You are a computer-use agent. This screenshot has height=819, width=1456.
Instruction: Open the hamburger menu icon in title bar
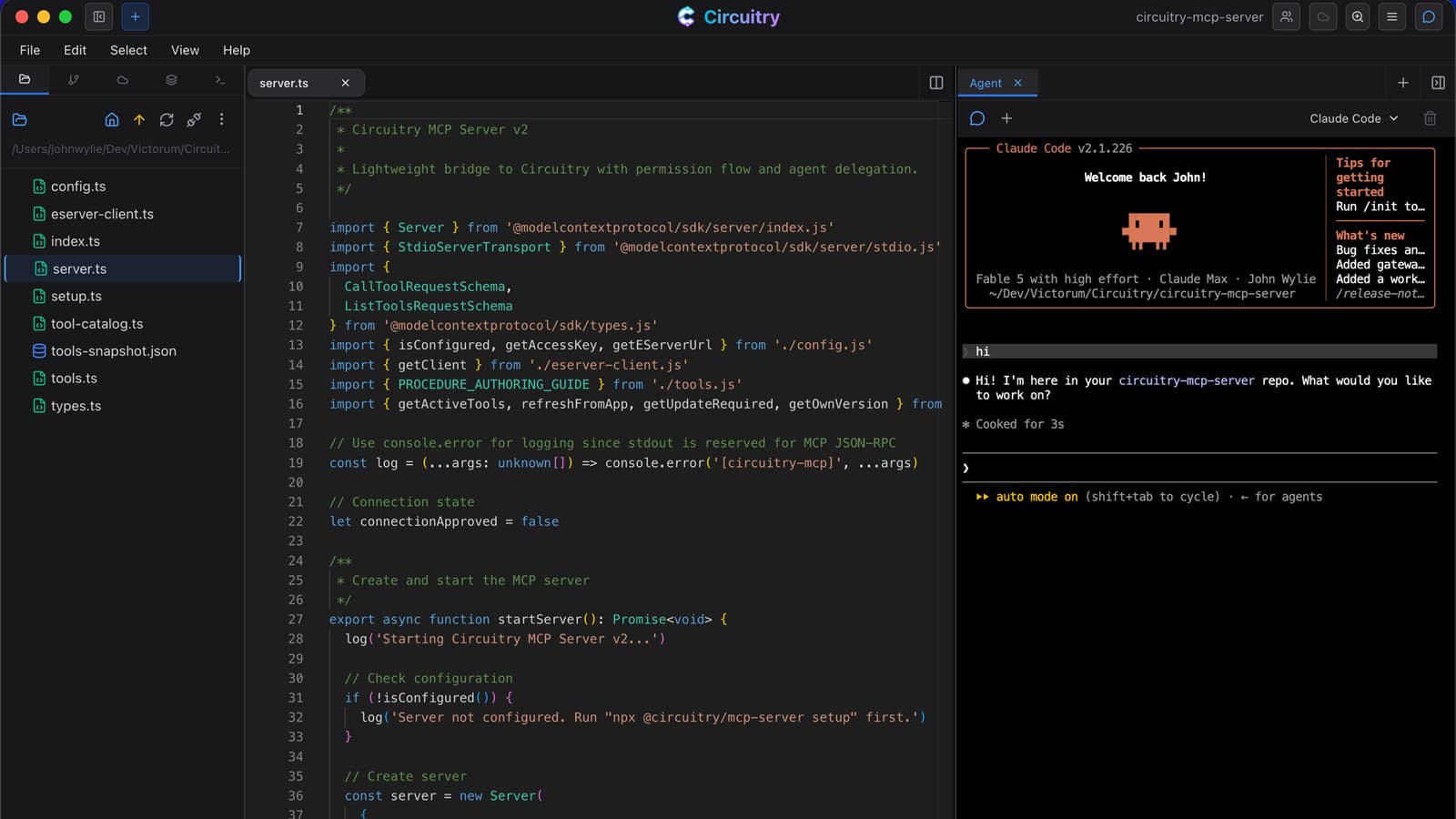pos(1391,16)
